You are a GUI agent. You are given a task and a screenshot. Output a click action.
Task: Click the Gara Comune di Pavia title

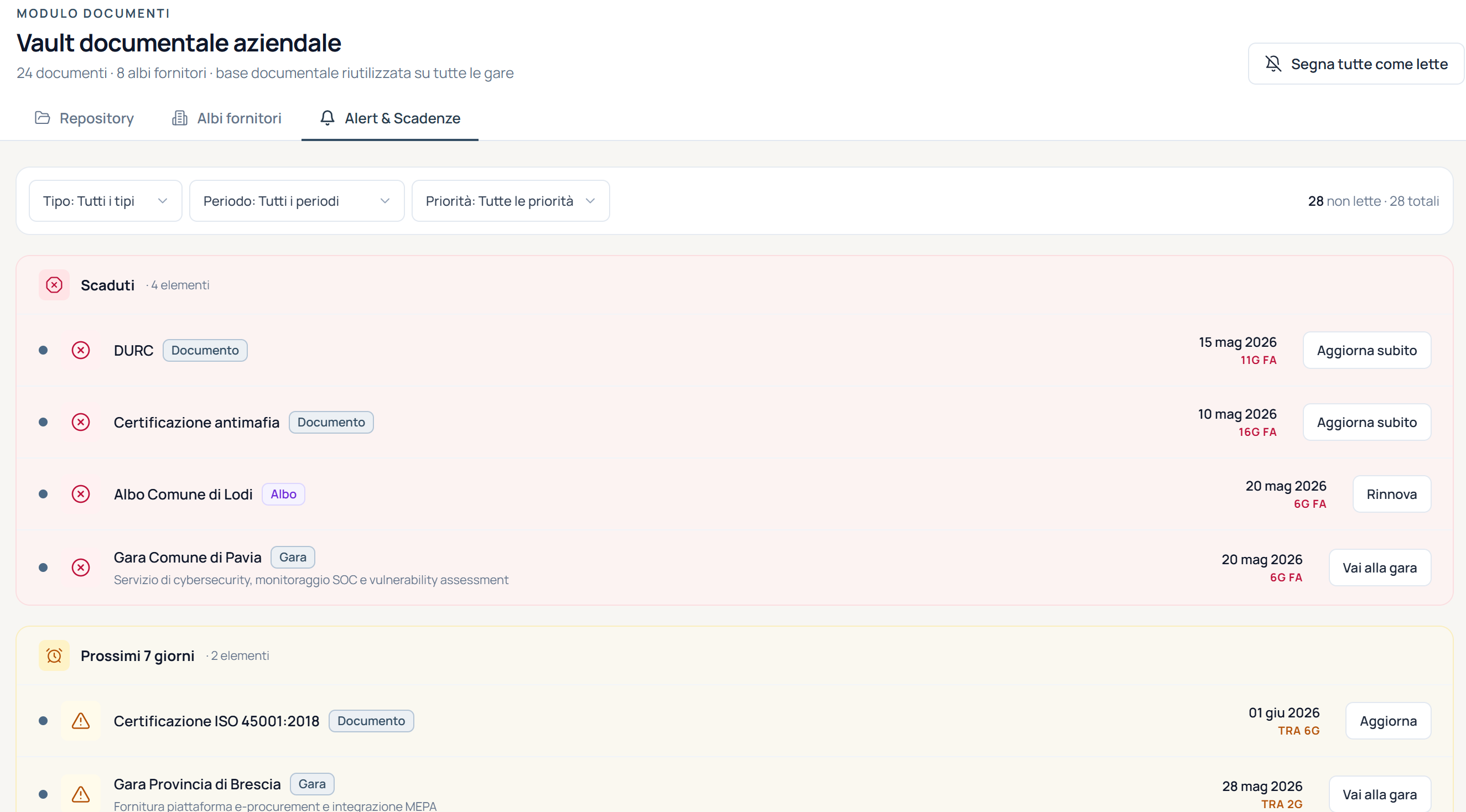tap(188, 558)
